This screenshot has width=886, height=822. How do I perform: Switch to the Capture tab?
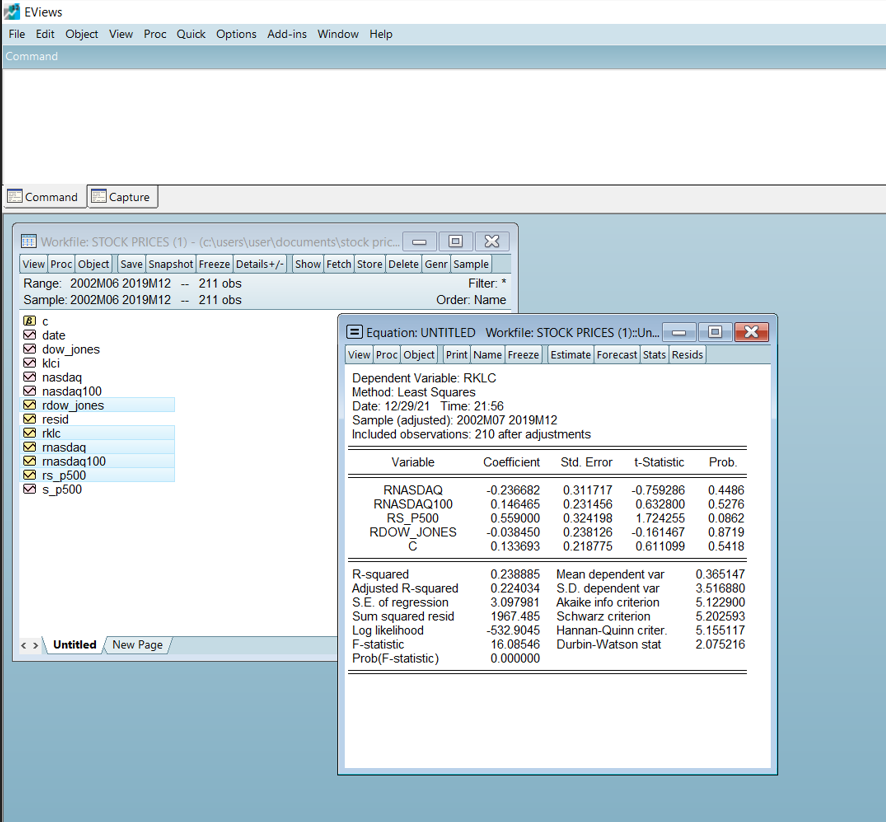point(122,197)
